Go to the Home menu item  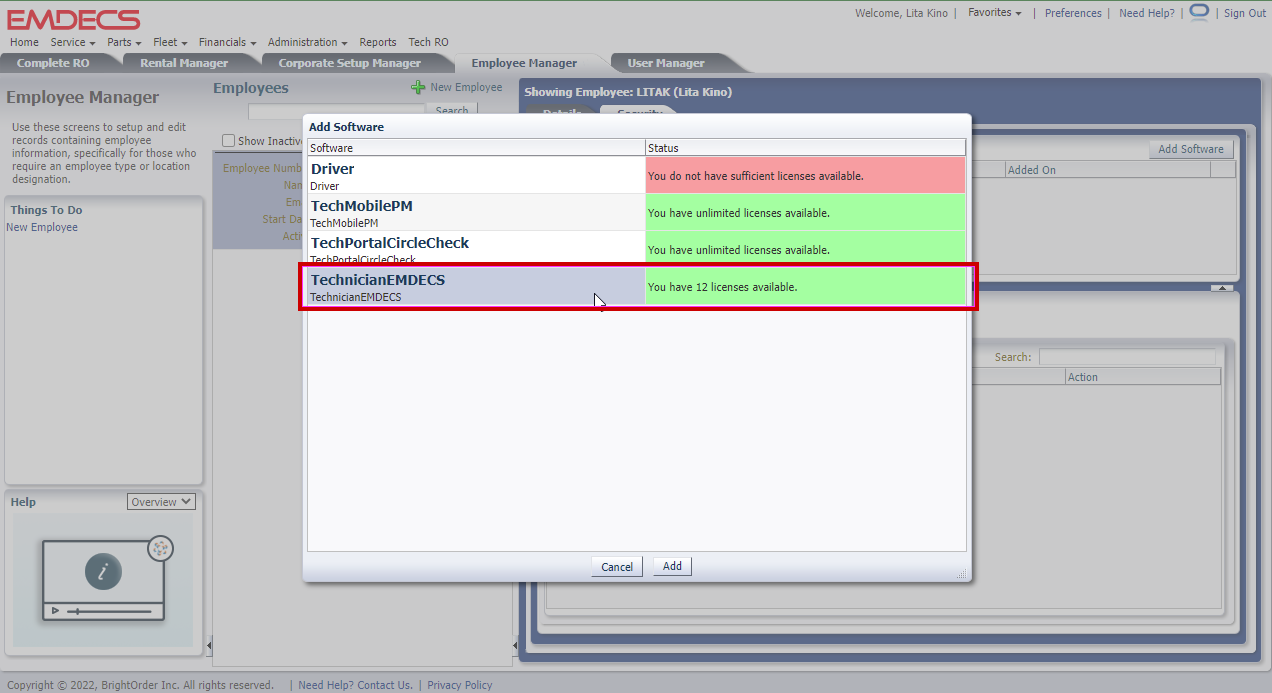pos(24,42)
